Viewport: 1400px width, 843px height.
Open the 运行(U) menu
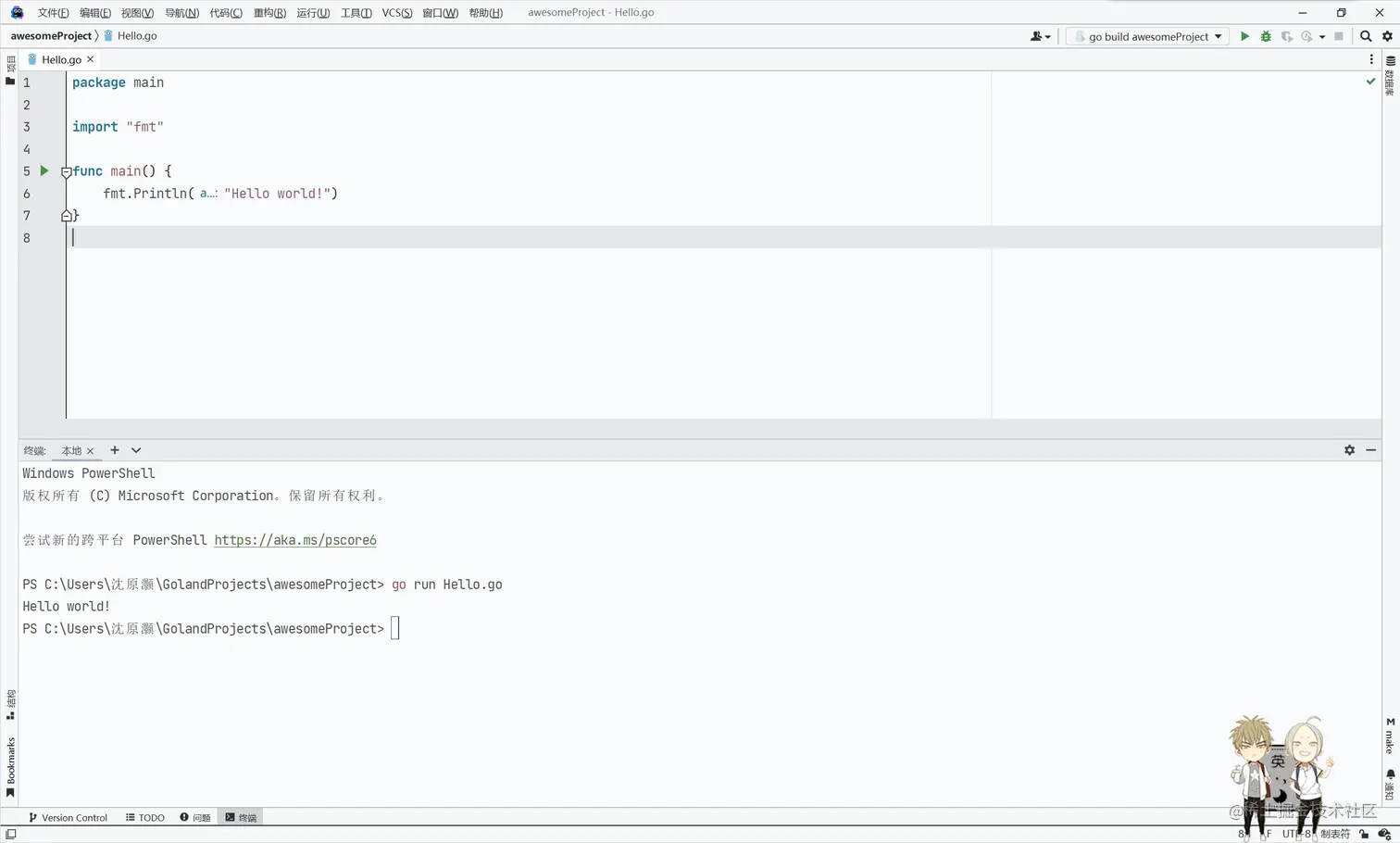pyautogui.click(x=313, y=13)
